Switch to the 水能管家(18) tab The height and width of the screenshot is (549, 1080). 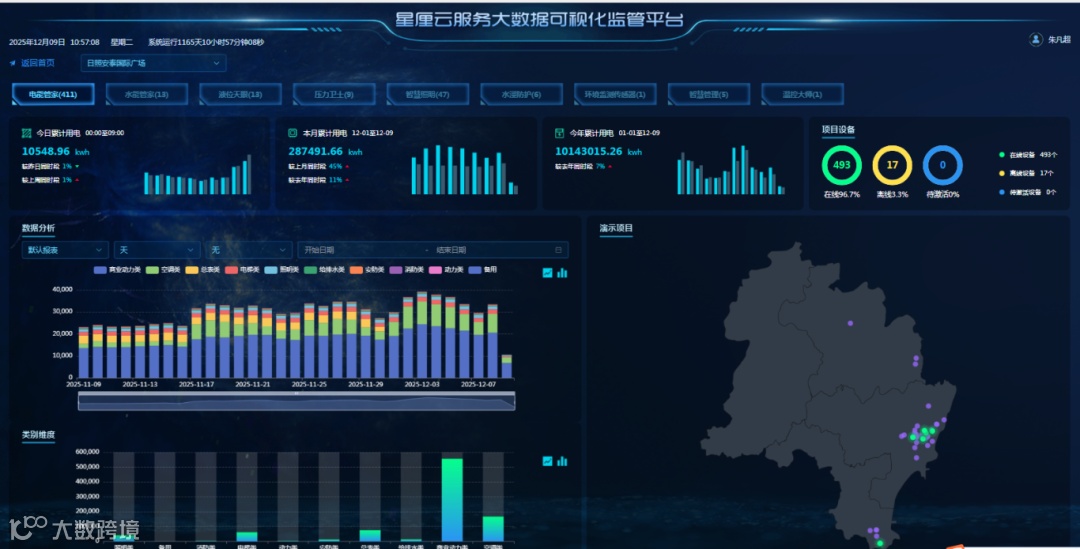(x=147, y=94)
